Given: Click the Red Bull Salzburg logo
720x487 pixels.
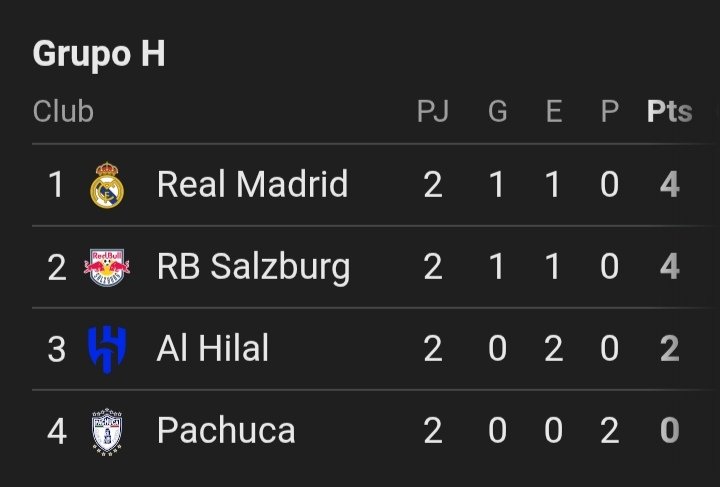Looking at the screenshot, I should (x=107, y=267).
